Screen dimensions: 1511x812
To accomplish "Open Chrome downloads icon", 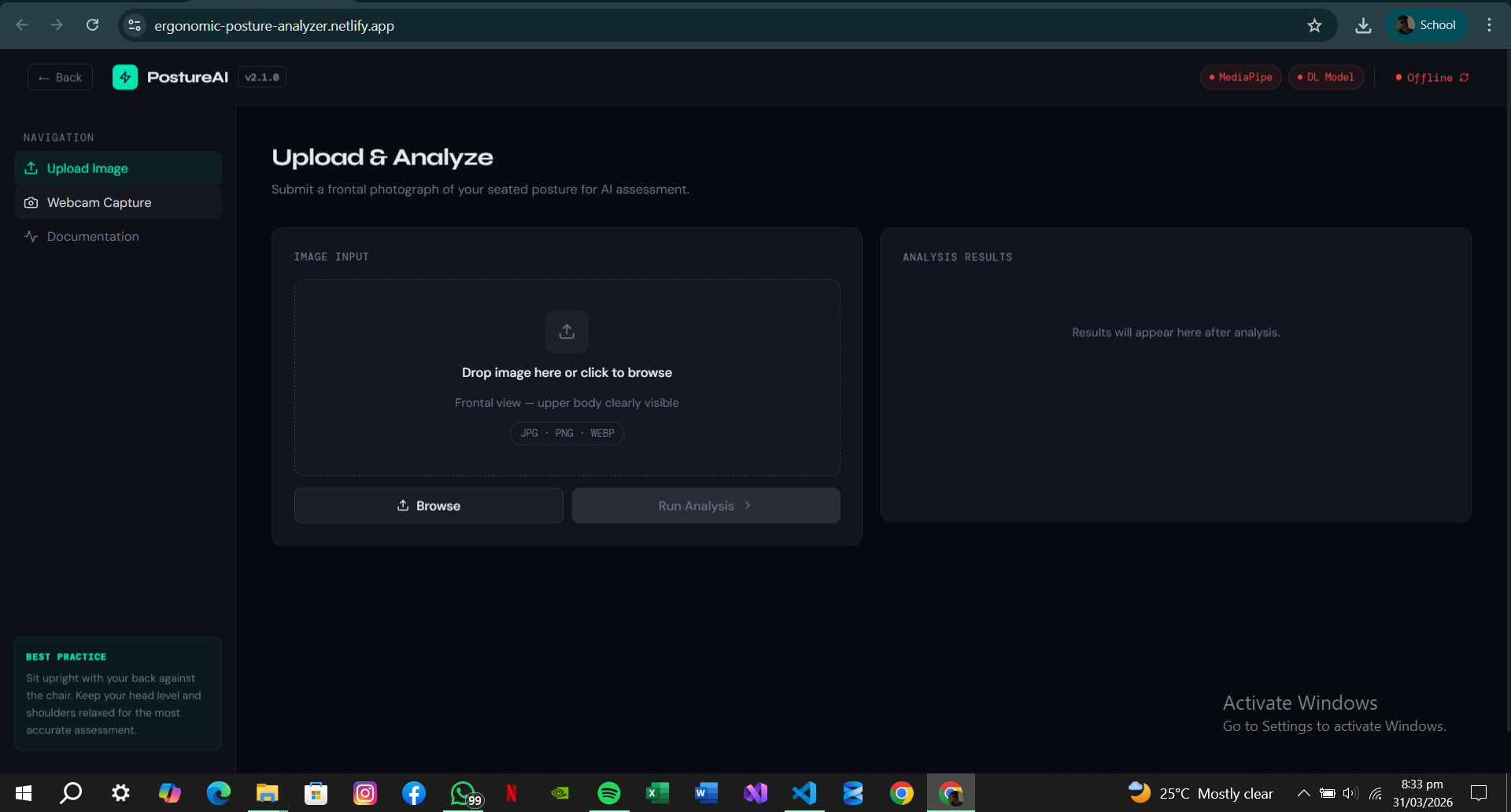I will (x=1363, y=25).
